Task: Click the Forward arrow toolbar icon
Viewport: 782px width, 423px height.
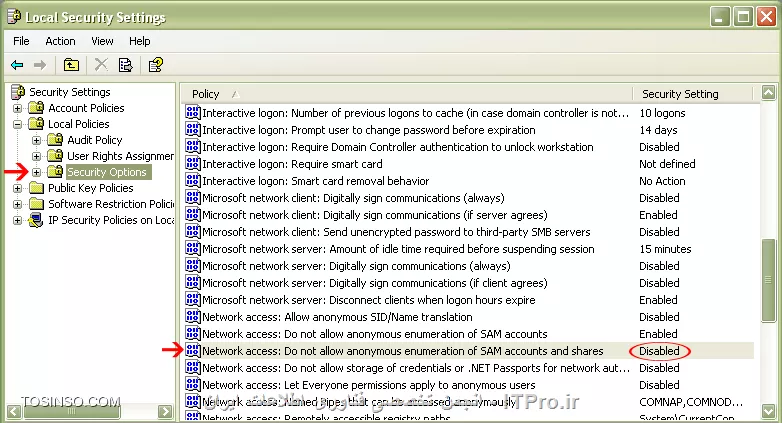Action: [40, 65]
